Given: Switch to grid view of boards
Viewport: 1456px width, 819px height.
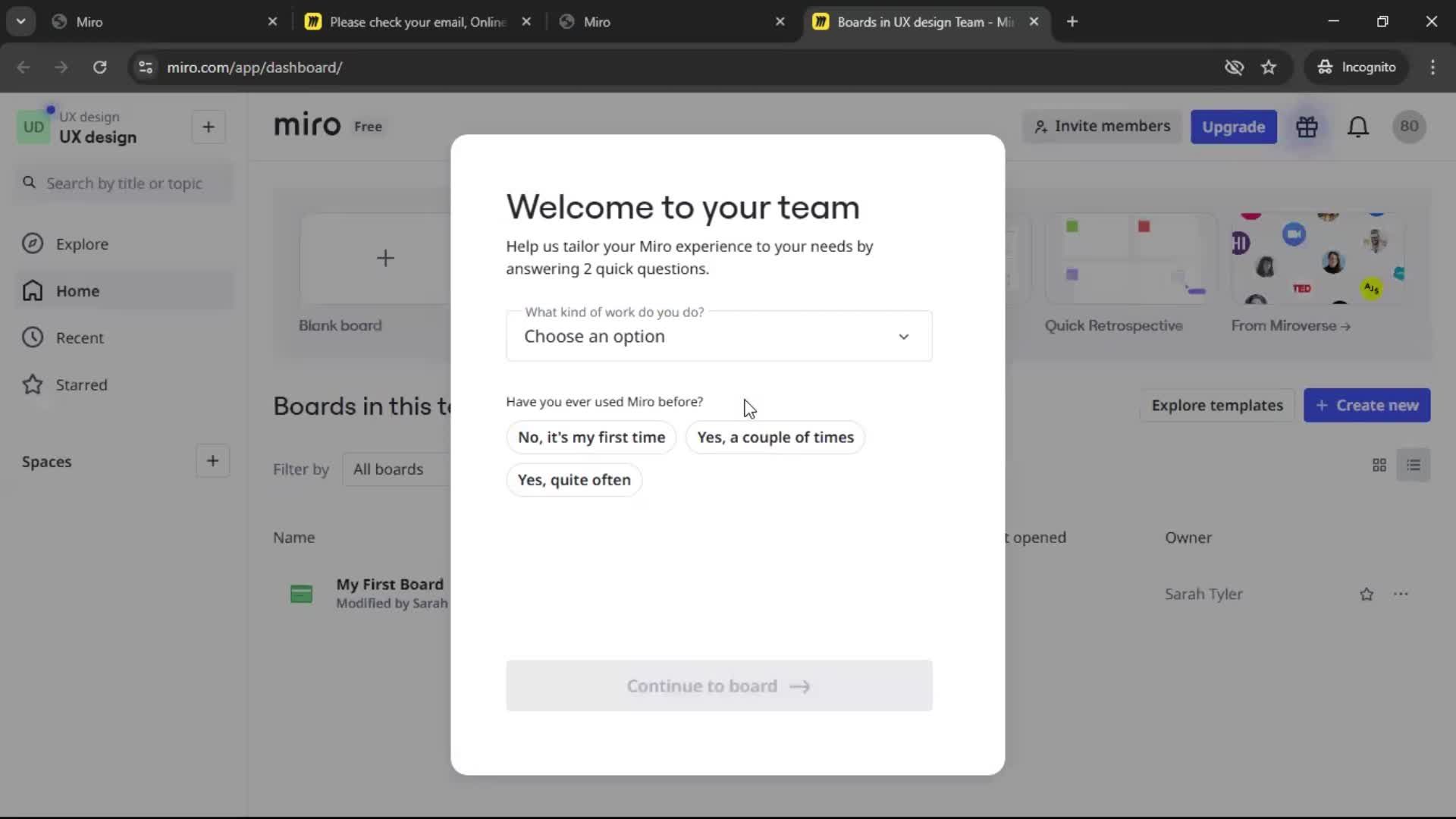Looking at the screenshot, I should [x=1379, y=465].
